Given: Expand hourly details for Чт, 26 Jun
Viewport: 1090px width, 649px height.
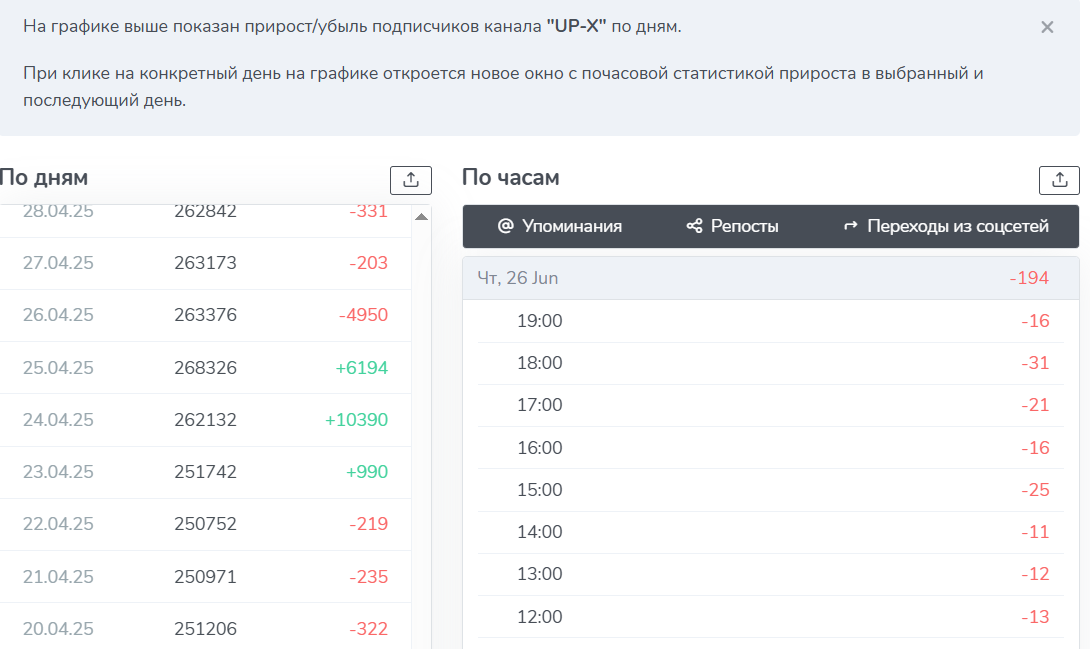Looking at the screenshot, I should click(x=770, y=277).
